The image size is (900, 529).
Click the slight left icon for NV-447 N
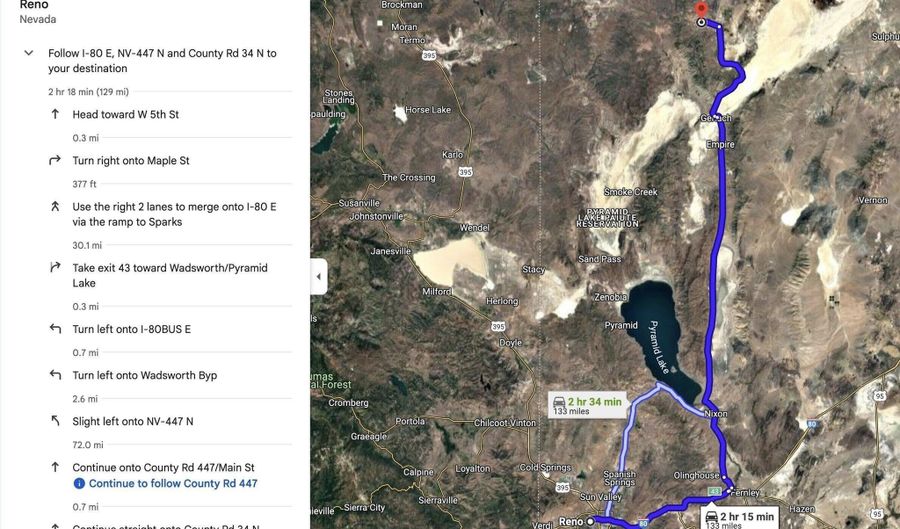click(55, 421)
